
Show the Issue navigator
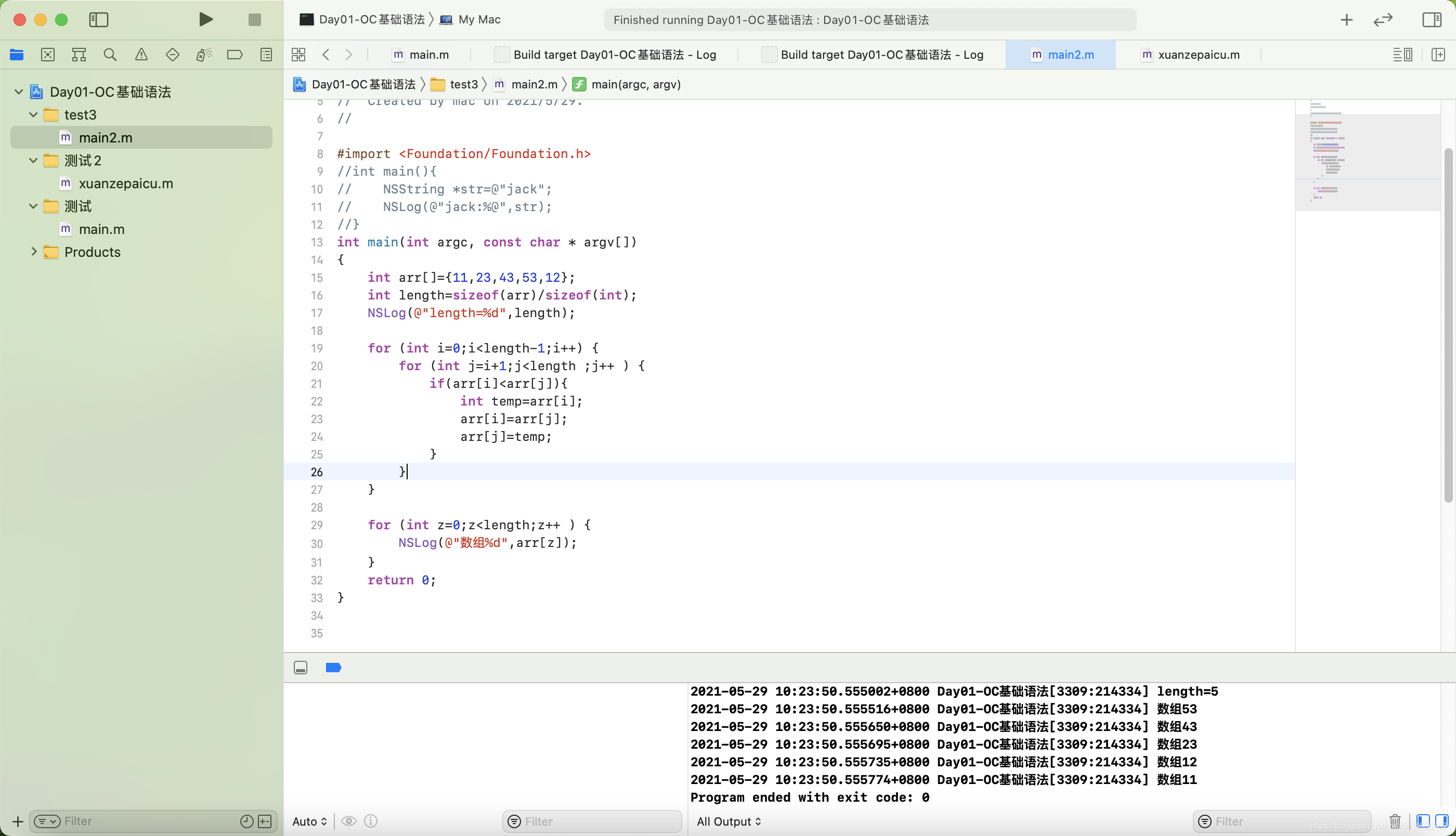coord(142,55)
